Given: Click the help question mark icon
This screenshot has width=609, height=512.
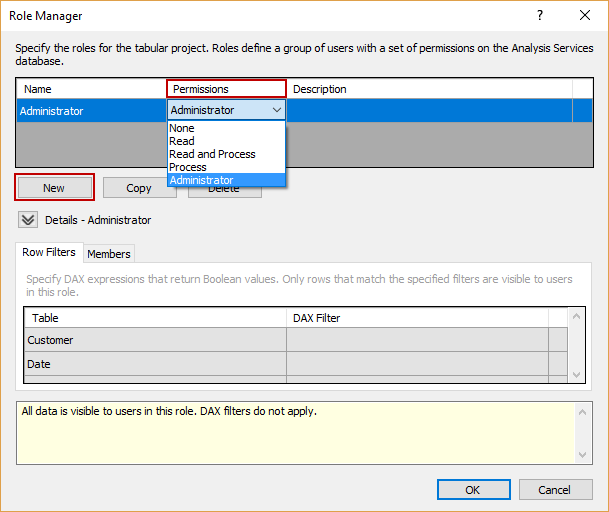Looking at the screenshot, I should coord(540,15).
